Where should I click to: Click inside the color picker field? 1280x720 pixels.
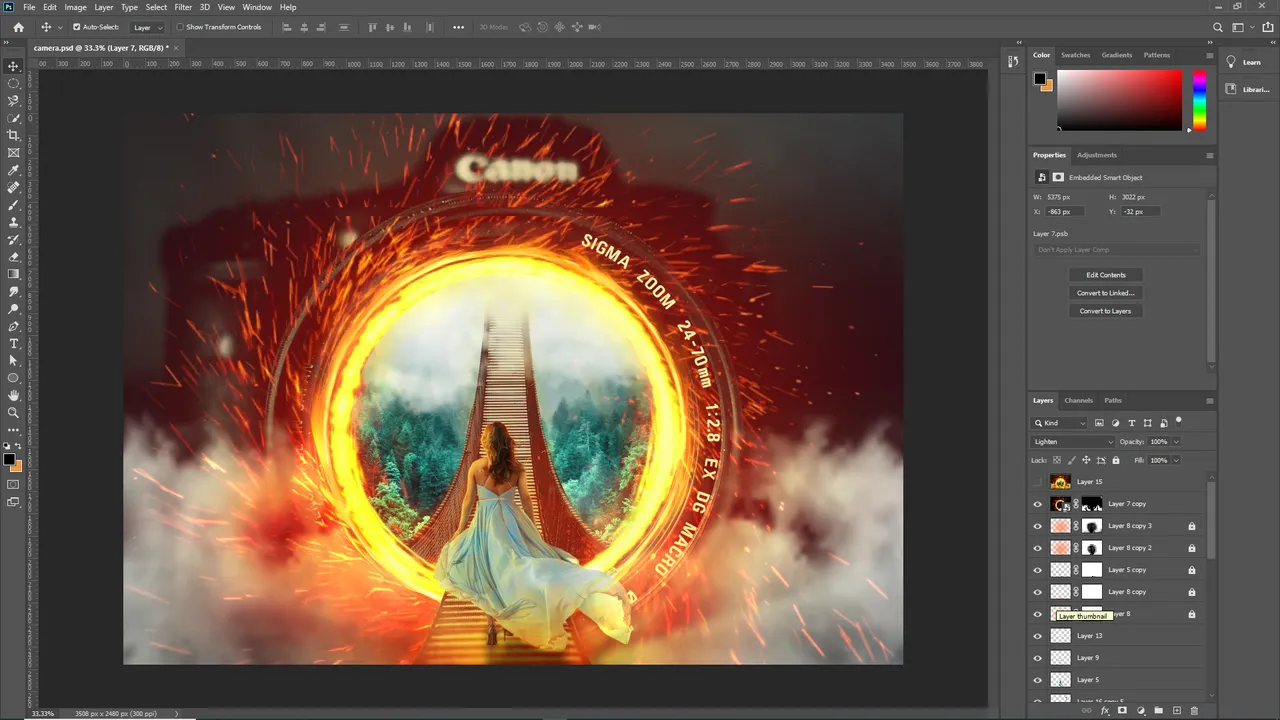pyautogui.click(x=1120, y=100)
